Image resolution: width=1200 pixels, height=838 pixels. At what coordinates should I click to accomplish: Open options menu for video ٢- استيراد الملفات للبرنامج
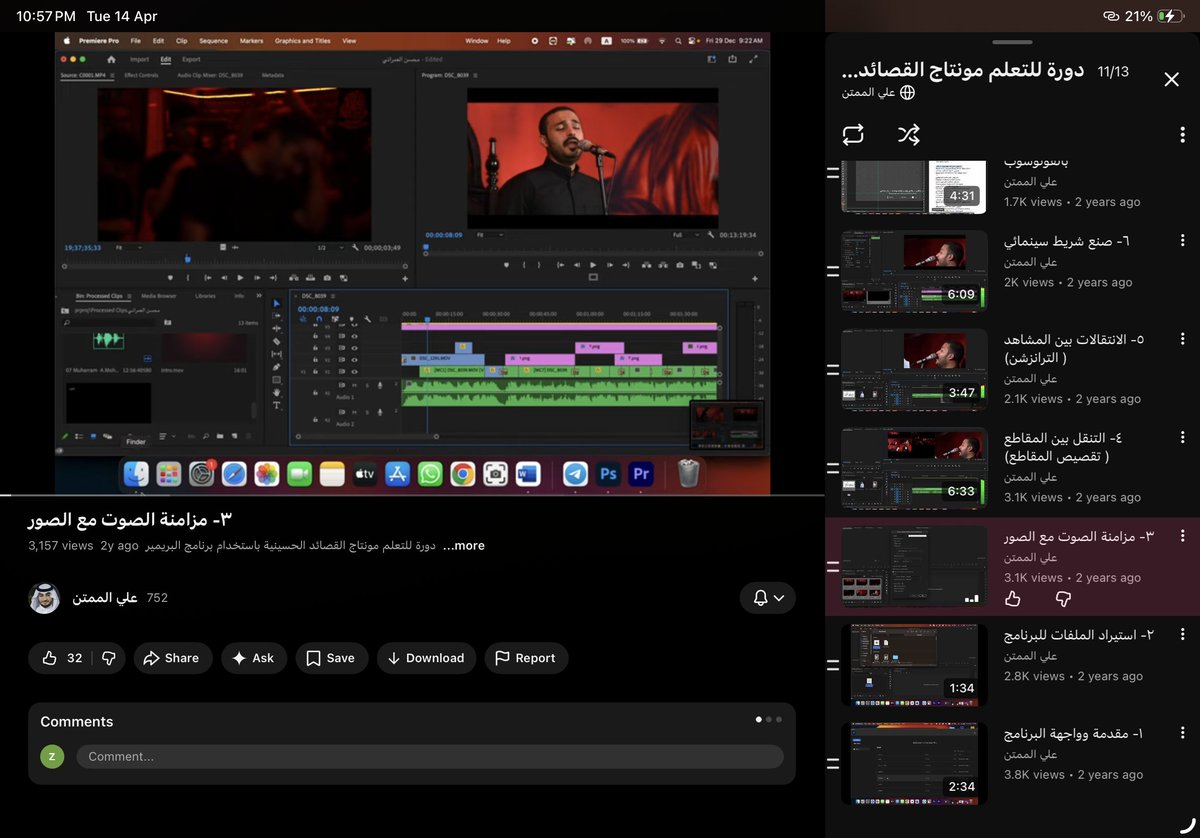tap(1183, 636)
